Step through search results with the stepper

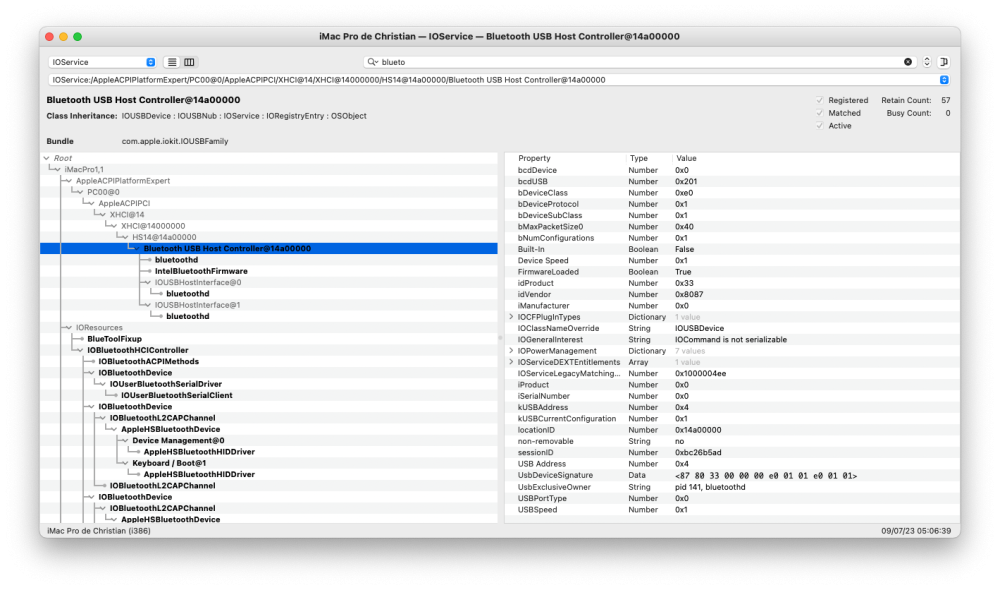(927, 62)
